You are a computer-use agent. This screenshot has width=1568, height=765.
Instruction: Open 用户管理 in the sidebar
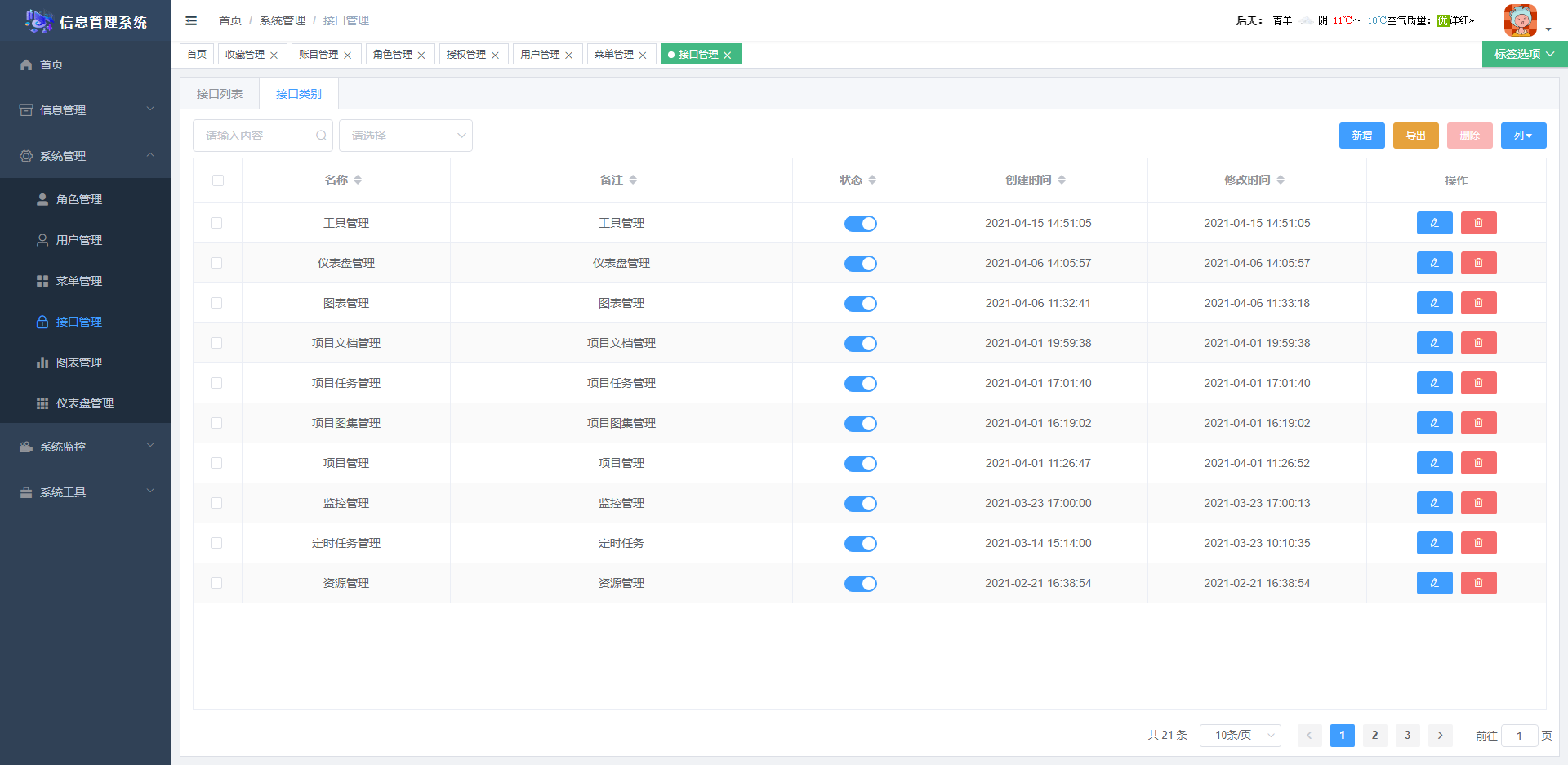(86, 240)
